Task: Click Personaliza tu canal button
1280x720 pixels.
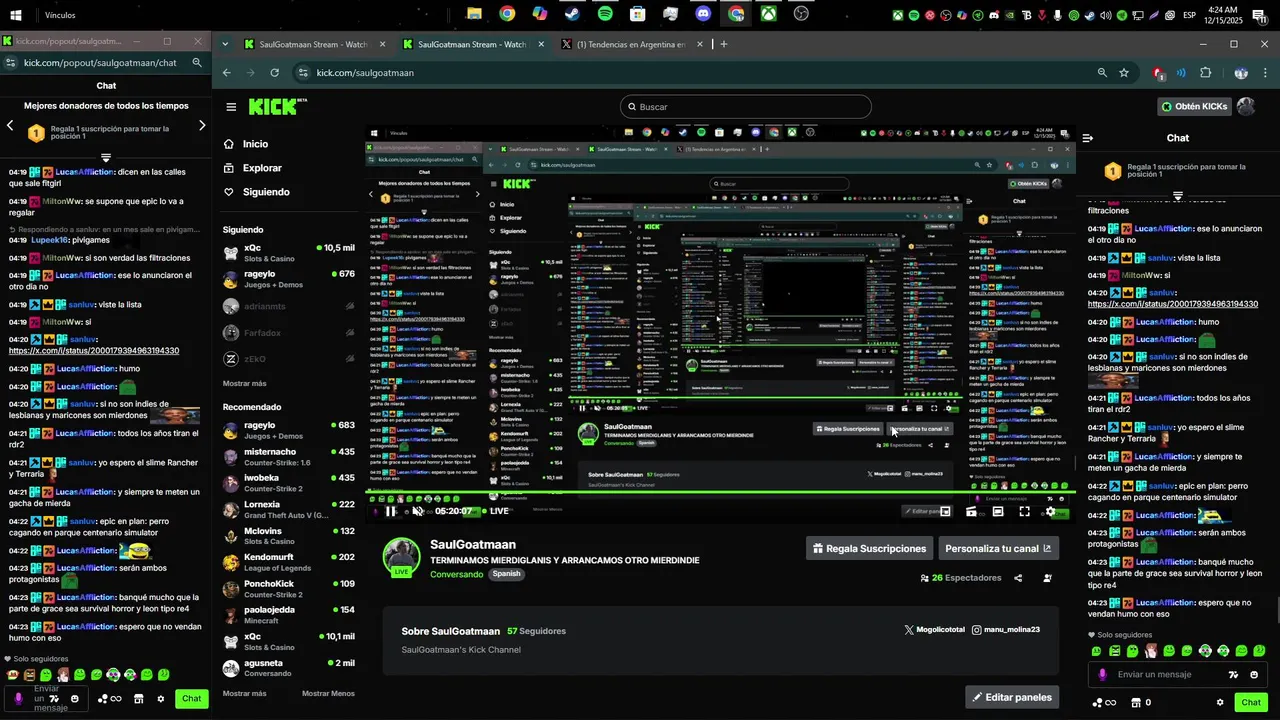Action: point(998,548)
